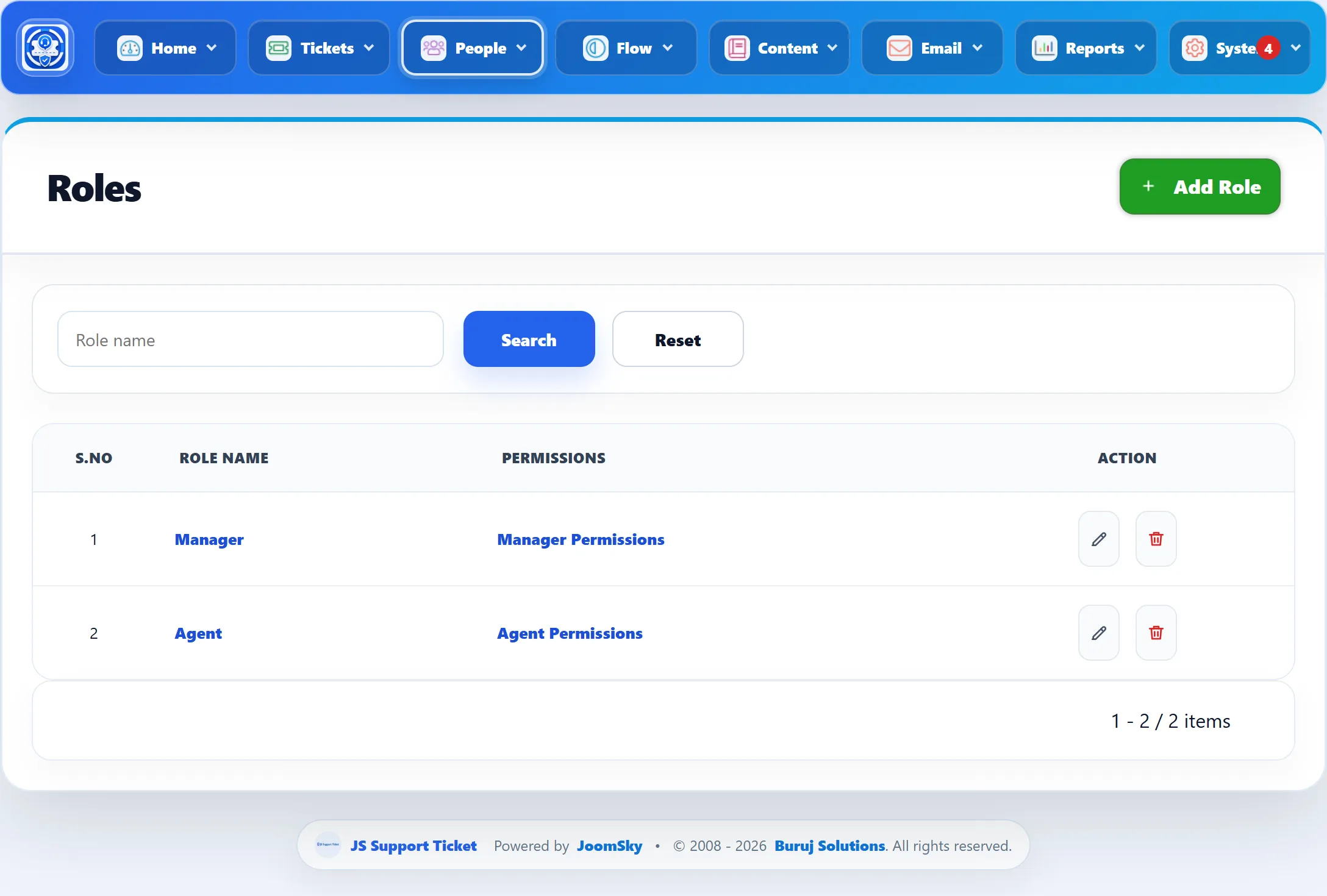The height and width of the screenshot is (896, 1327).
Task: Click the ROLE NAME column header
Action: click(x=224, y=458)
